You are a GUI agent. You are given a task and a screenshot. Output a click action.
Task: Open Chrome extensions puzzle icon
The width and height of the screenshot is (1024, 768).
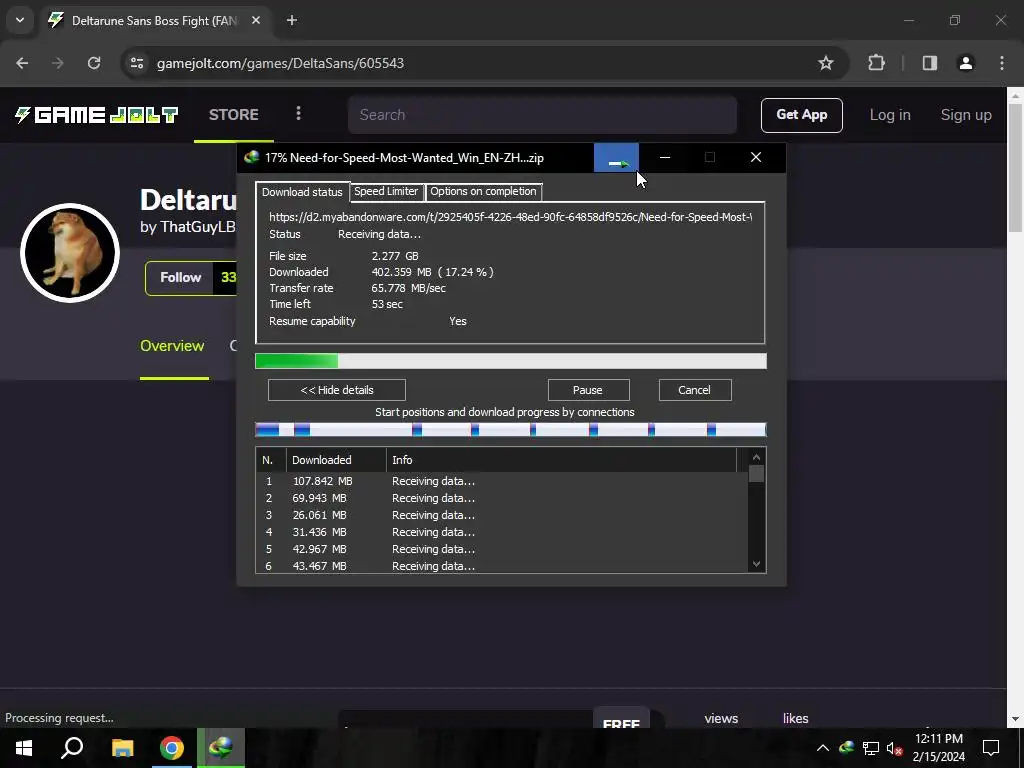[x=876, y=63]
